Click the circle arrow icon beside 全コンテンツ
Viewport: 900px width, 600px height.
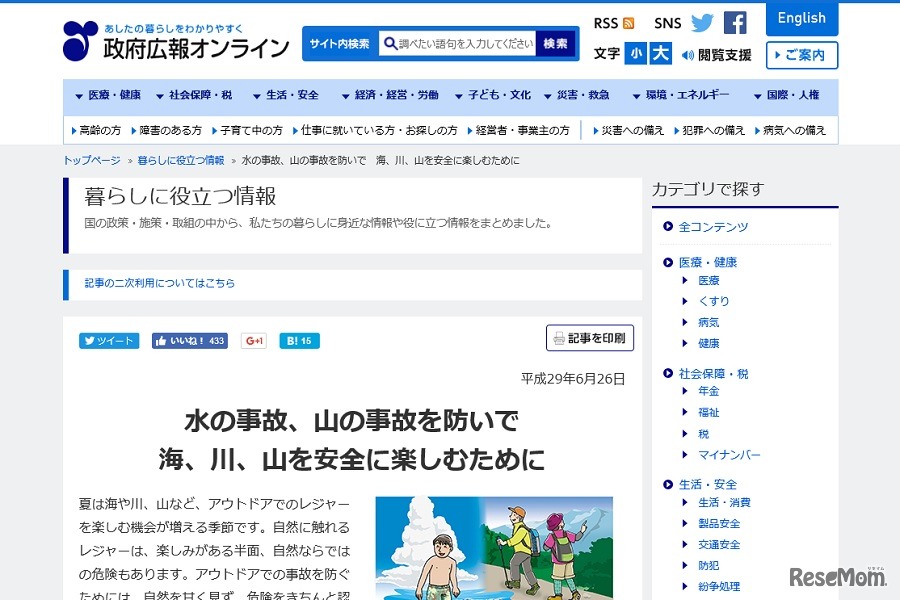(x=668, y=227)
